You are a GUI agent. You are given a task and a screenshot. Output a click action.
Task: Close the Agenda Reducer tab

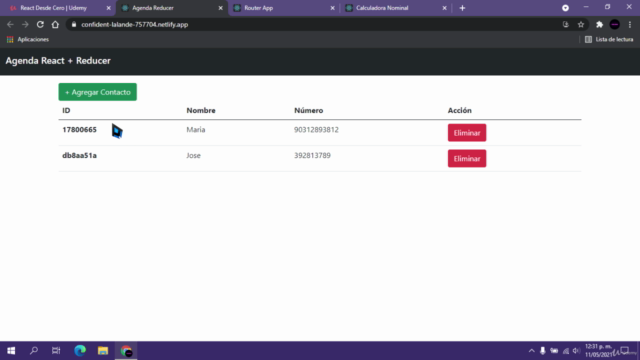220,8
